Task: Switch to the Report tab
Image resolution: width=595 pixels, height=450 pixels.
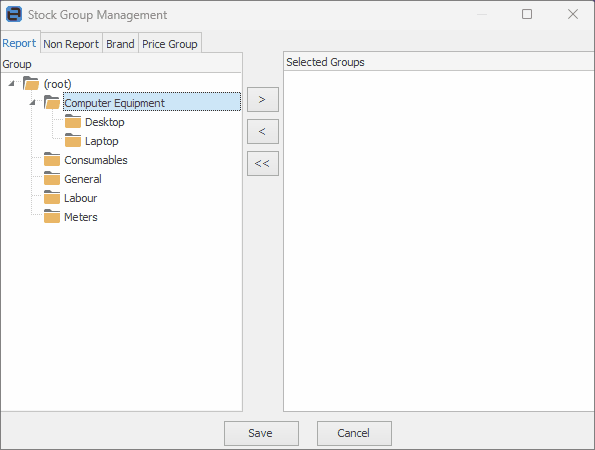Action: 19,43
